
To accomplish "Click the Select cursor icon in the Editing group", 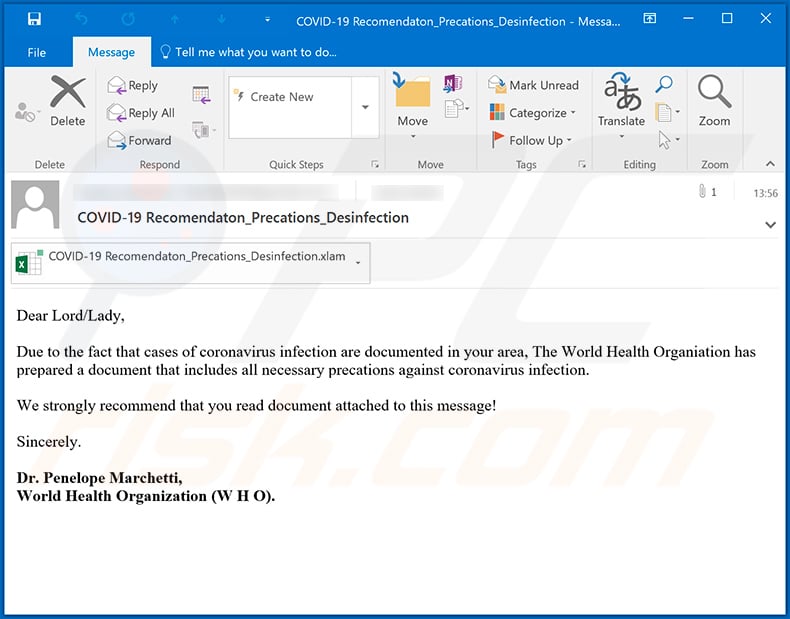I will click(669, 140).
